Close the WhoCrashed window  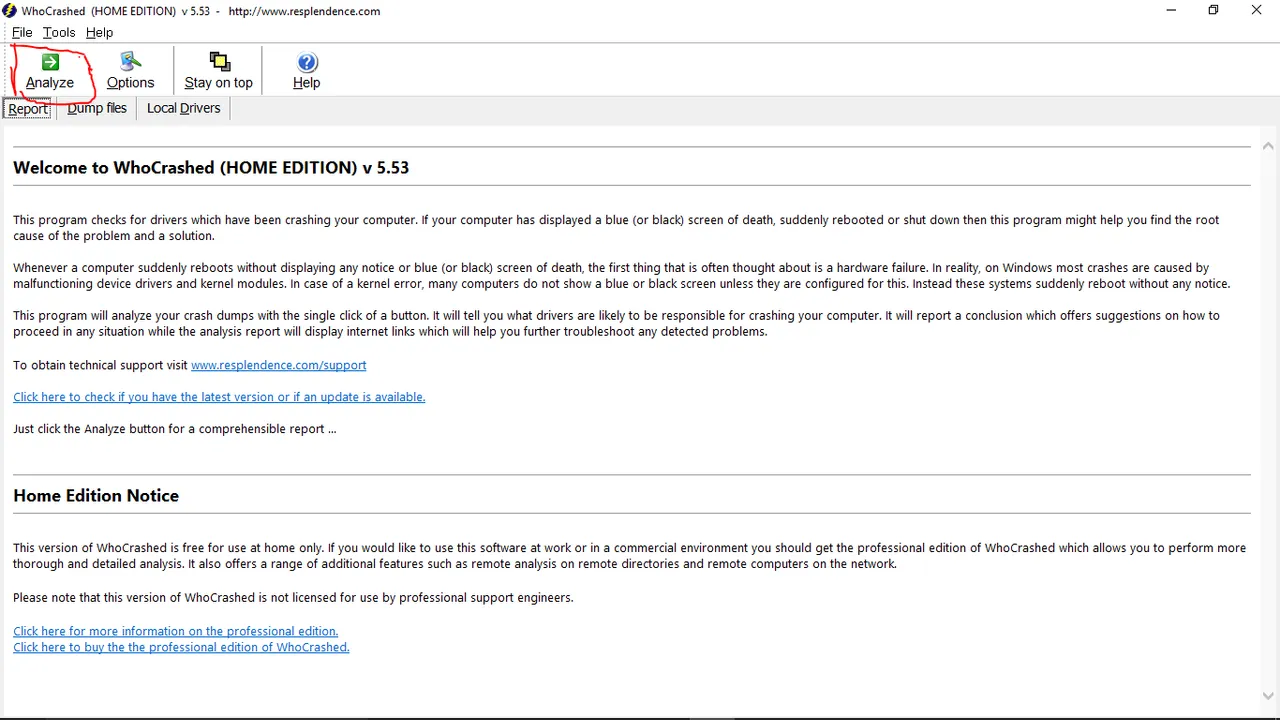pyautogui.click(x=1257, y=11)
